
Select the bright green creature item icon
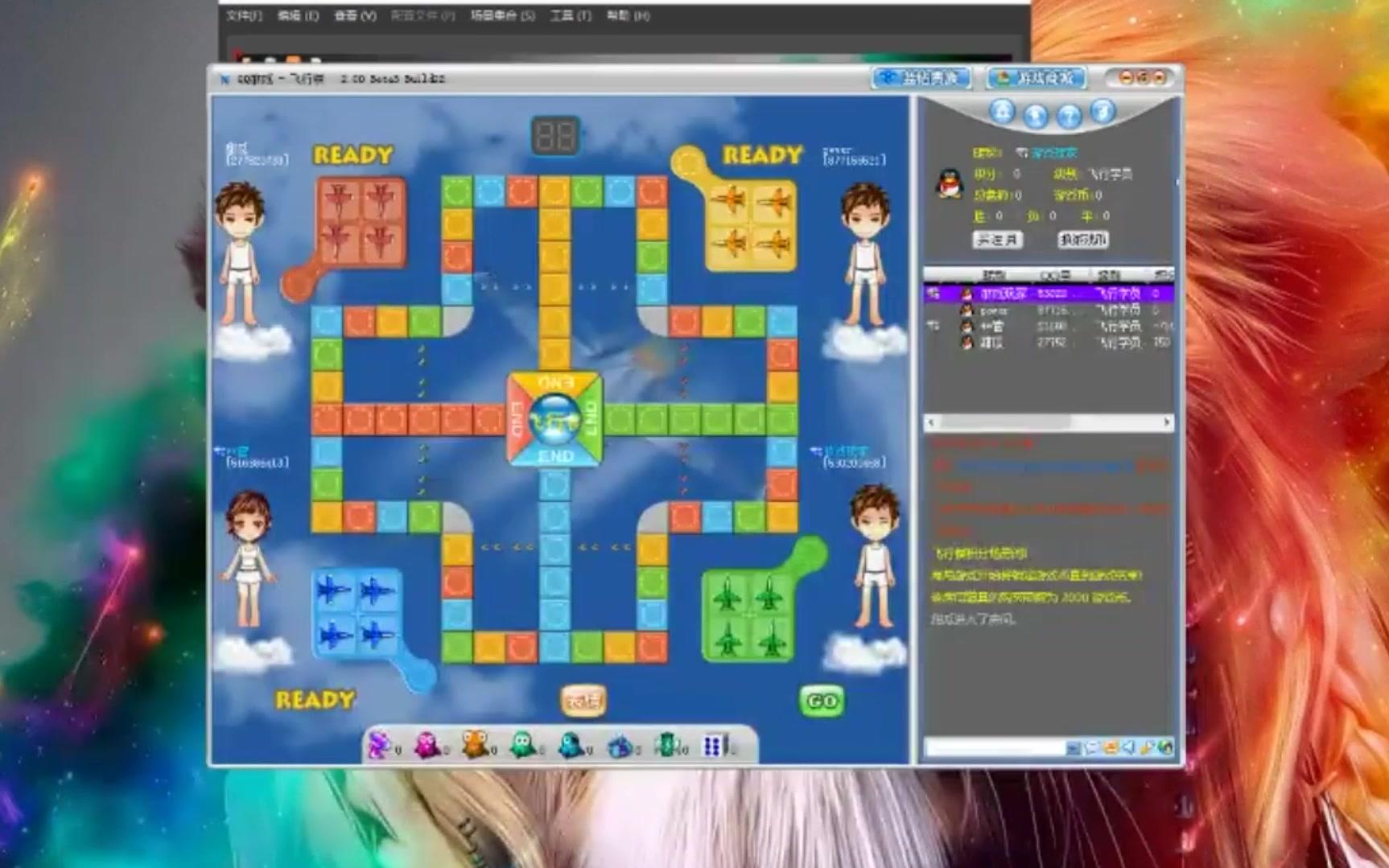(x=523, y=746)
